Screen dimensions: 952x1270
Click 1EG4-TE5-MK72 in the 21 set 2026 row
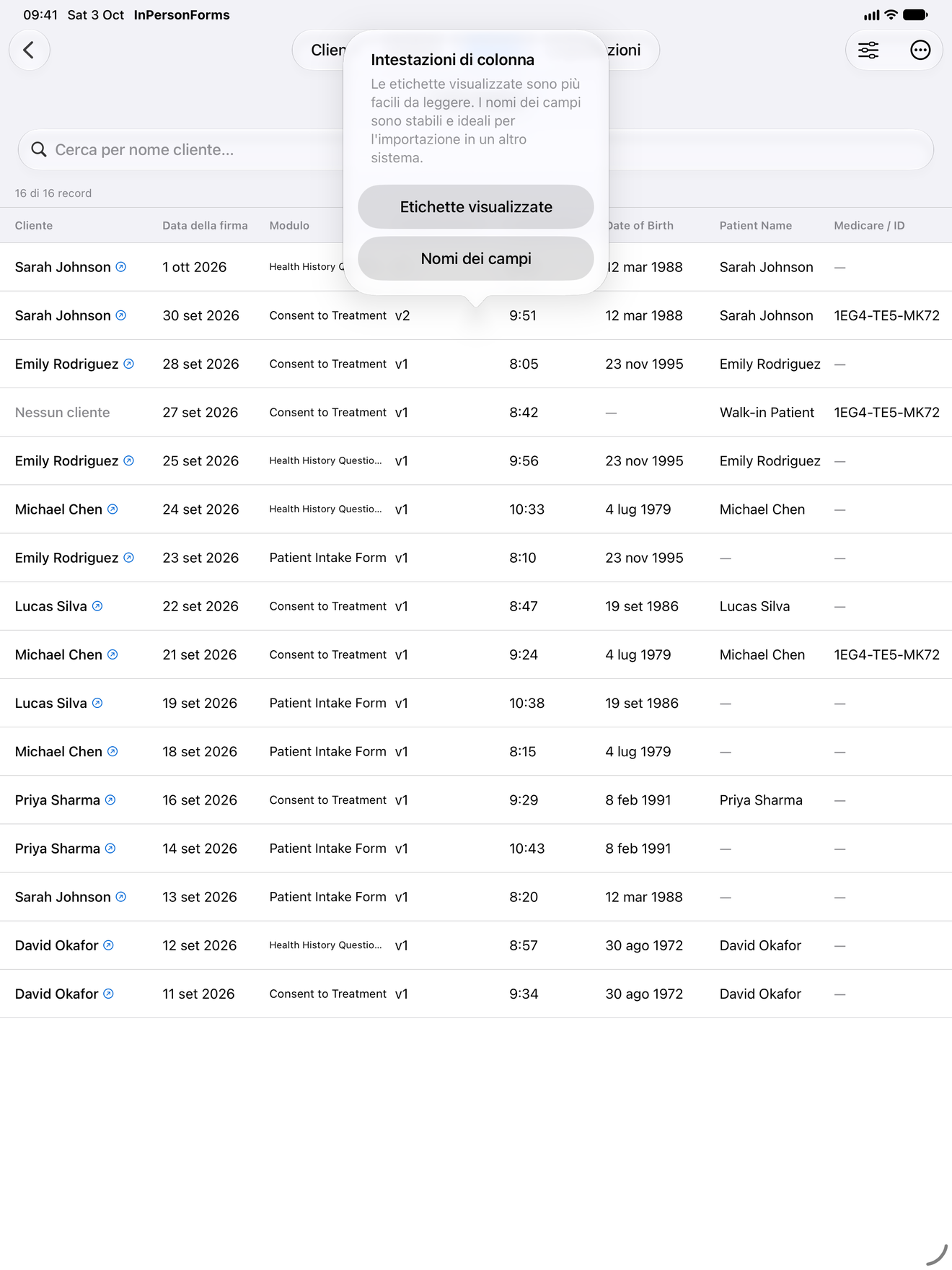click(x=886, y=654)
